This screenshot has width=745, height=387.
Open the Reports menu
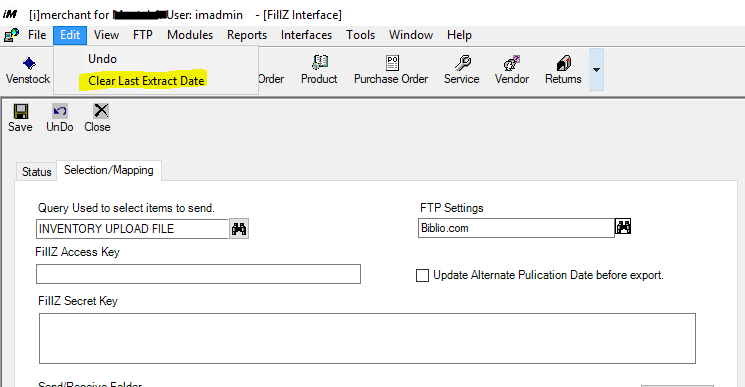coord(247,35)
